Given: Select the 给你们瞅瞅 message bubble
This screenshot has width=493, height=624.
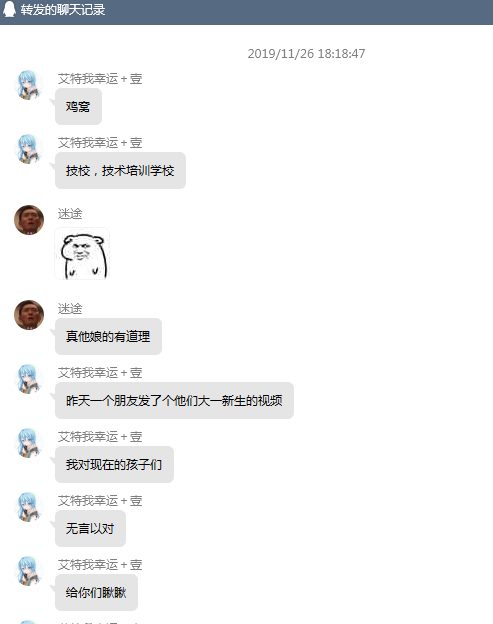Looking at the screenshot, I should click(x=96, y=593).
